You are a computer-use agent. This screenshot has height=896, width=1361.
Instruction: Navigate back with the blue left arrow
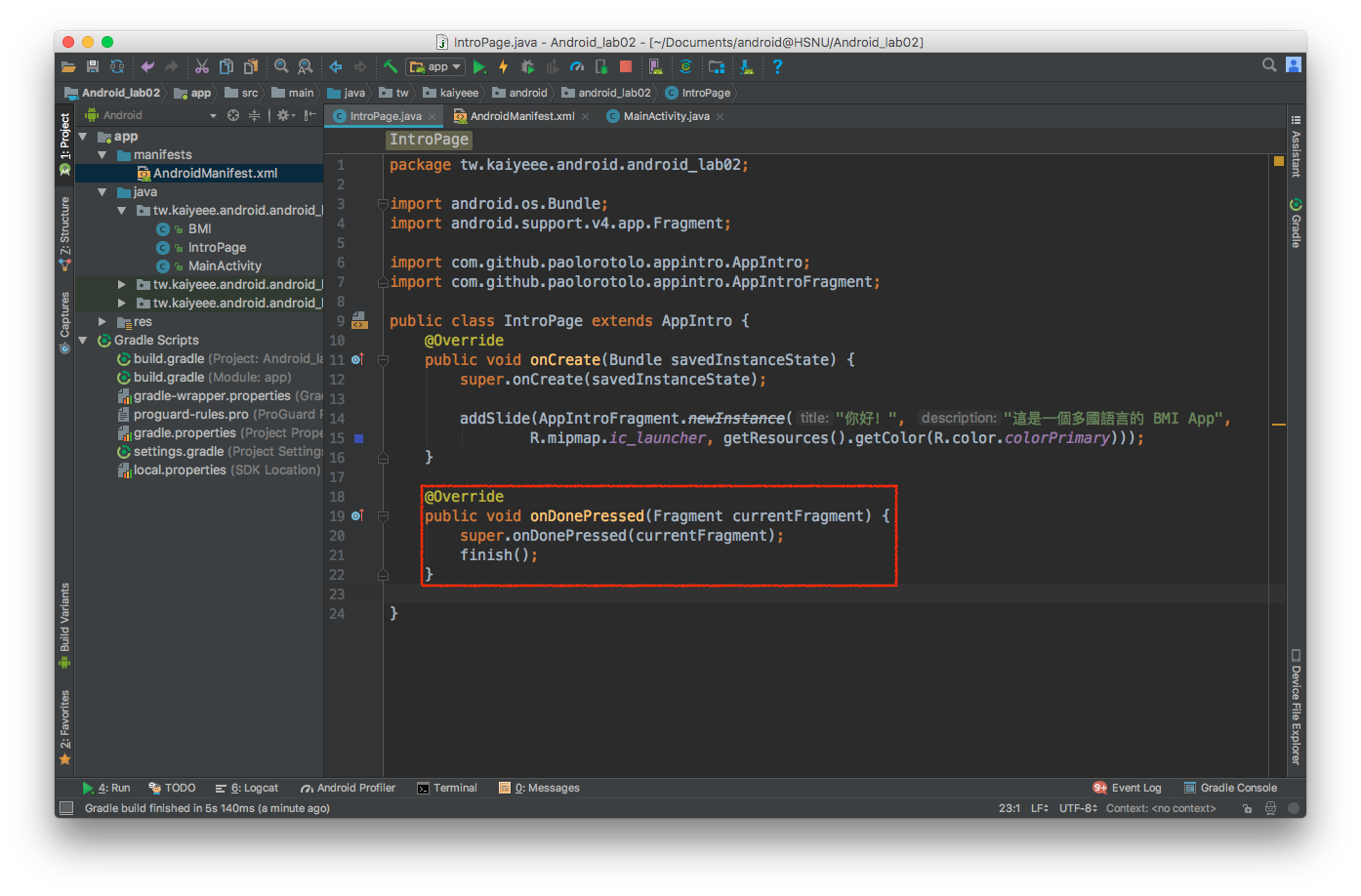click(336, 66)
